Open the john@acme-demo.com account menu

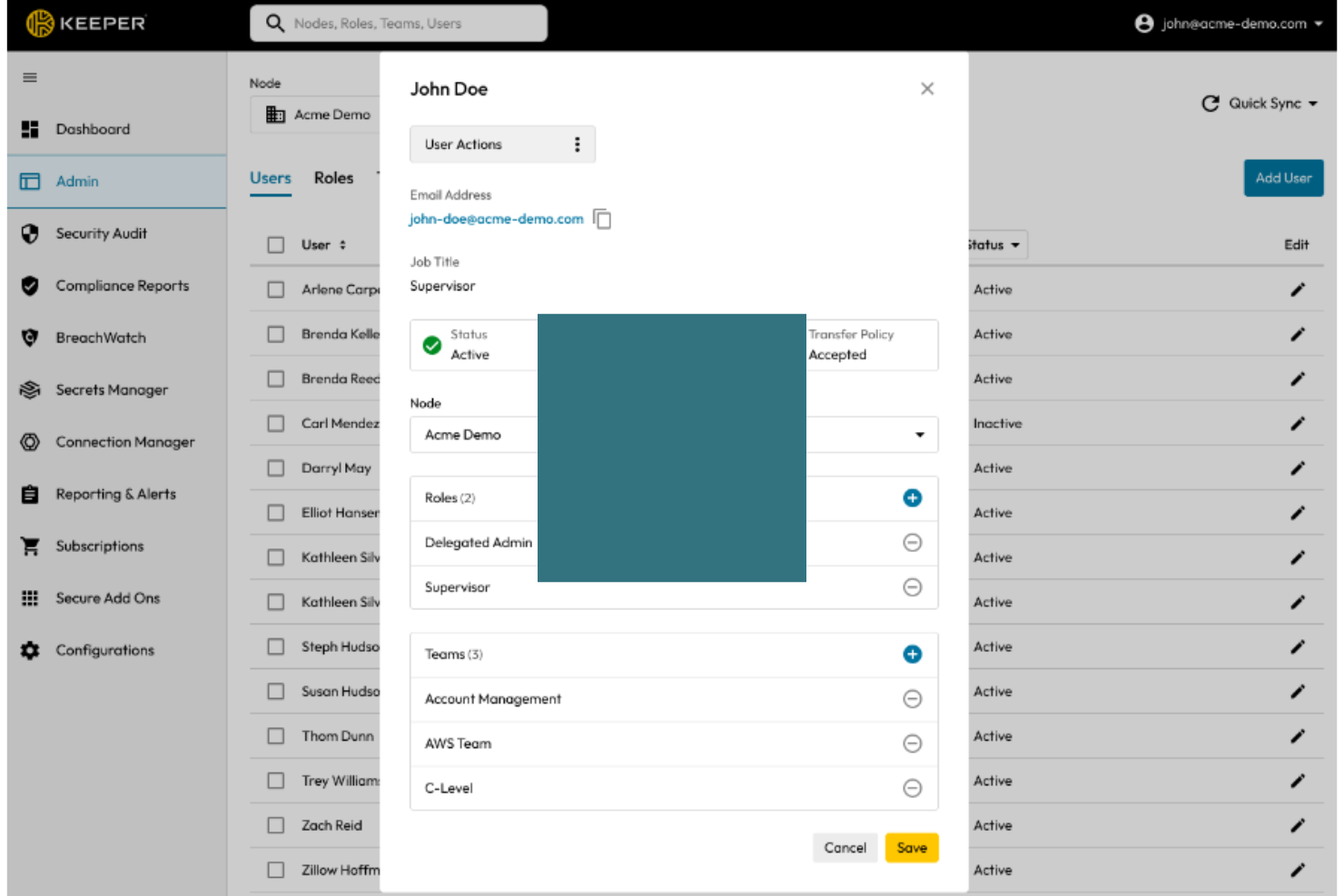pos(1229,24)
